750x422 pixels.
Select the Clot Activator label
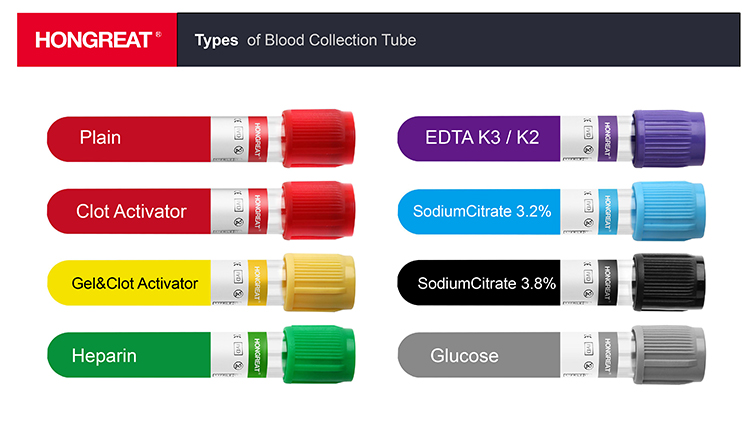pyautogui.click(x=130, y=211)
